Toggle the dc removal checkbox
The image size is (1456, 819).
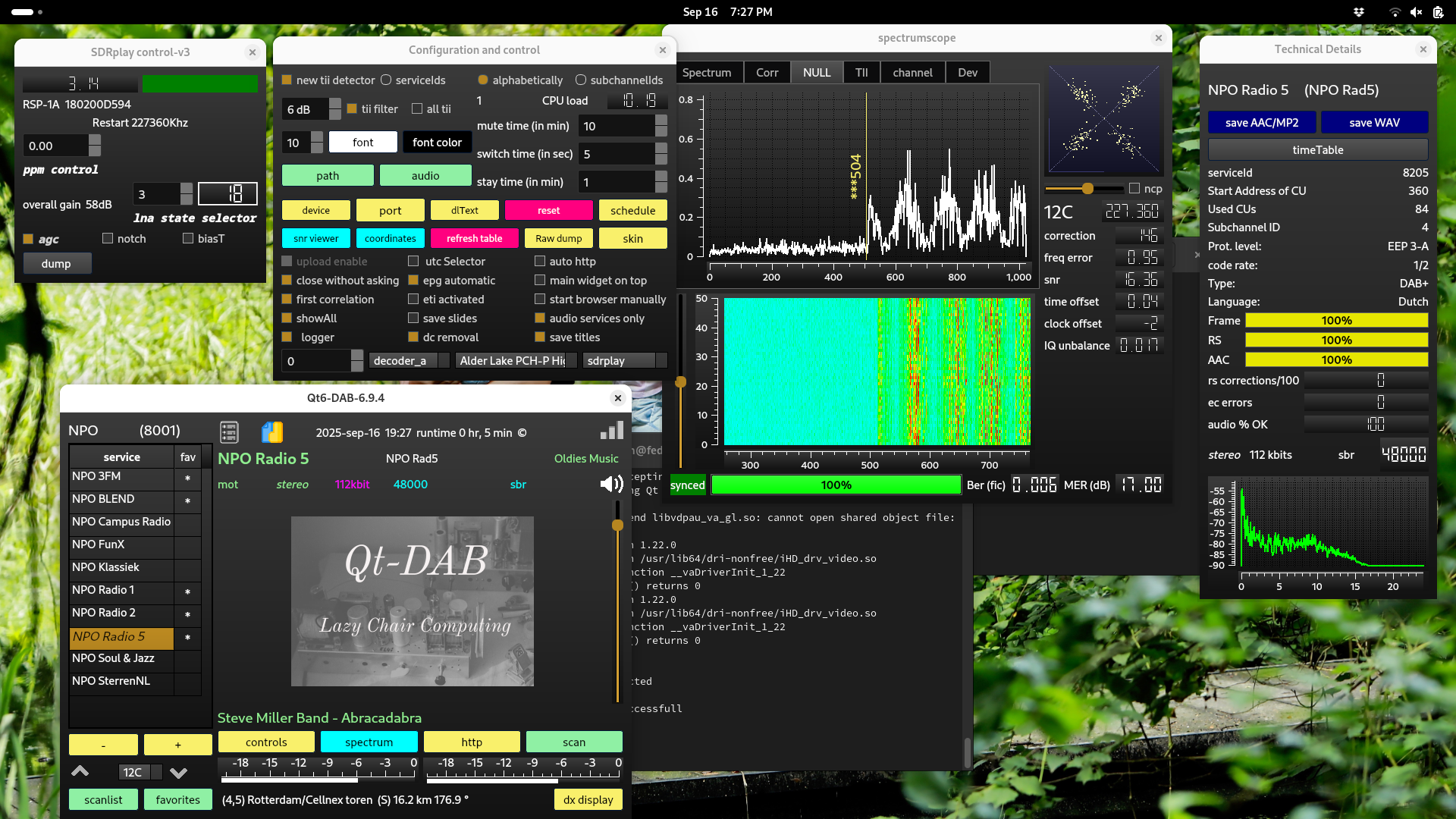413,337
